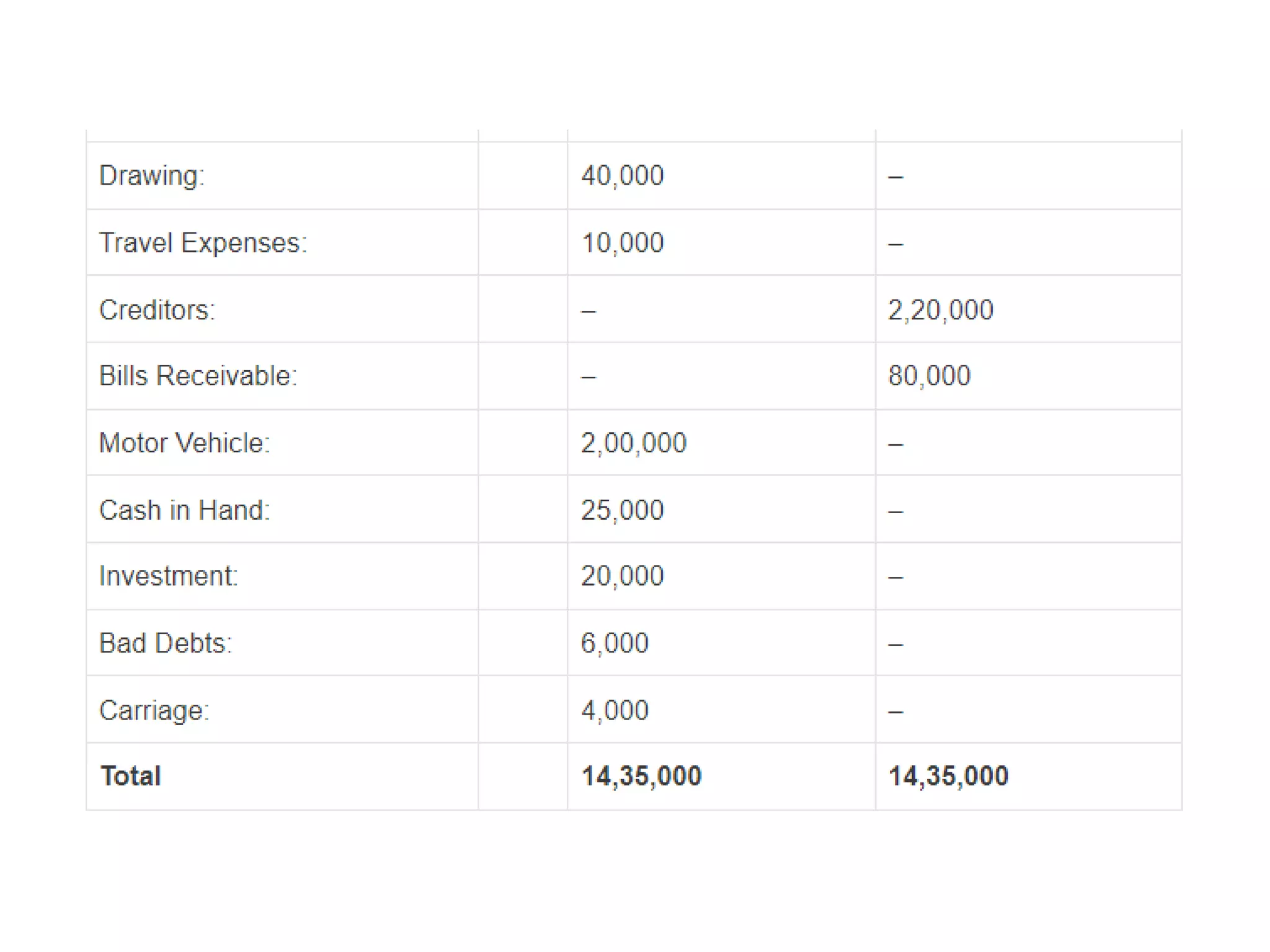Select the 6,000 Bad Debts amount
1270x952 pixels.
615,643
